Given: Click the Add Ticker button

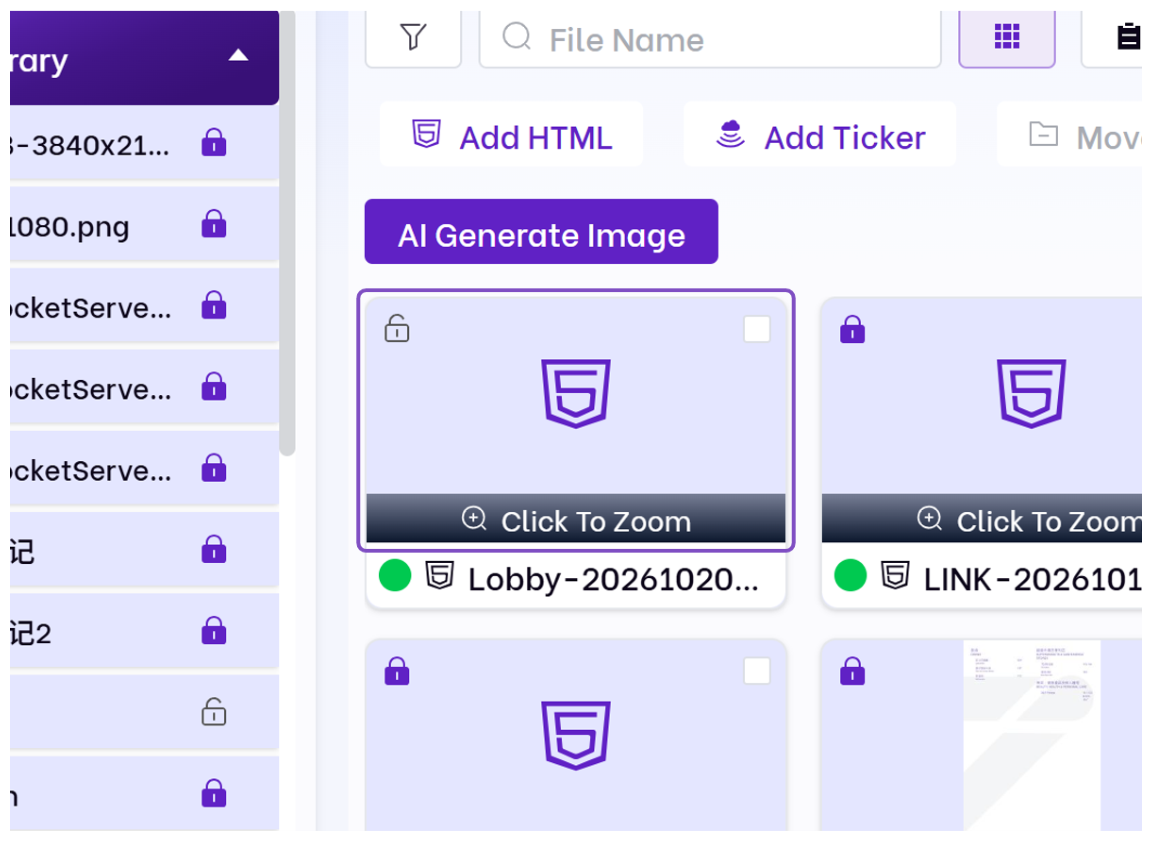Looking at the screenshot, I should click(820, 136).
